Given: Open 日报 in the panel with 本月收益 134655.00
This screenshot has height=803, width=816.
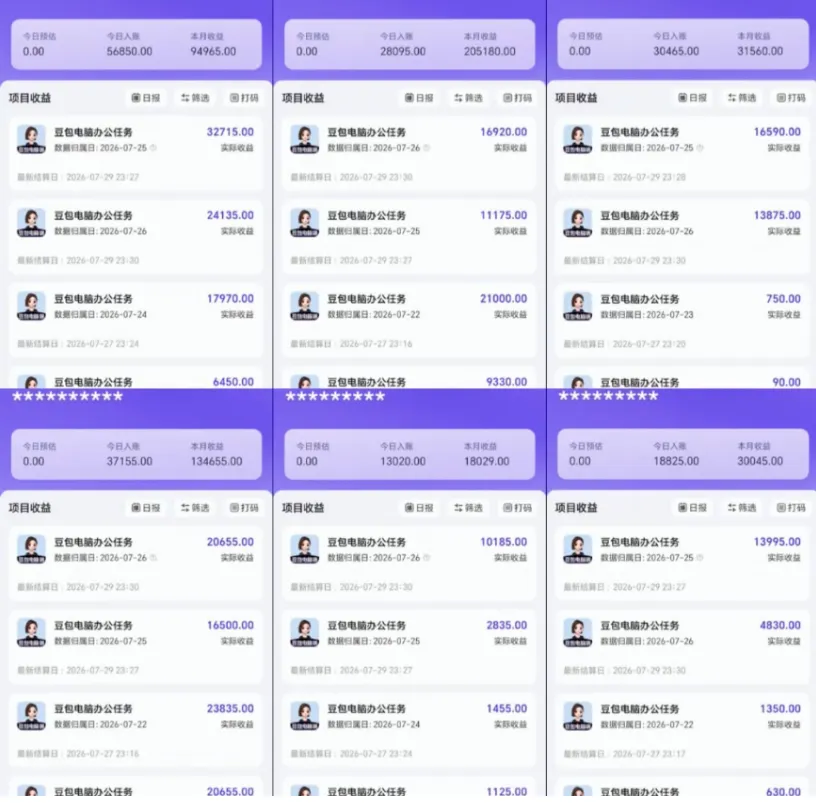Looking at the screenshot, I should coord(146,508).
